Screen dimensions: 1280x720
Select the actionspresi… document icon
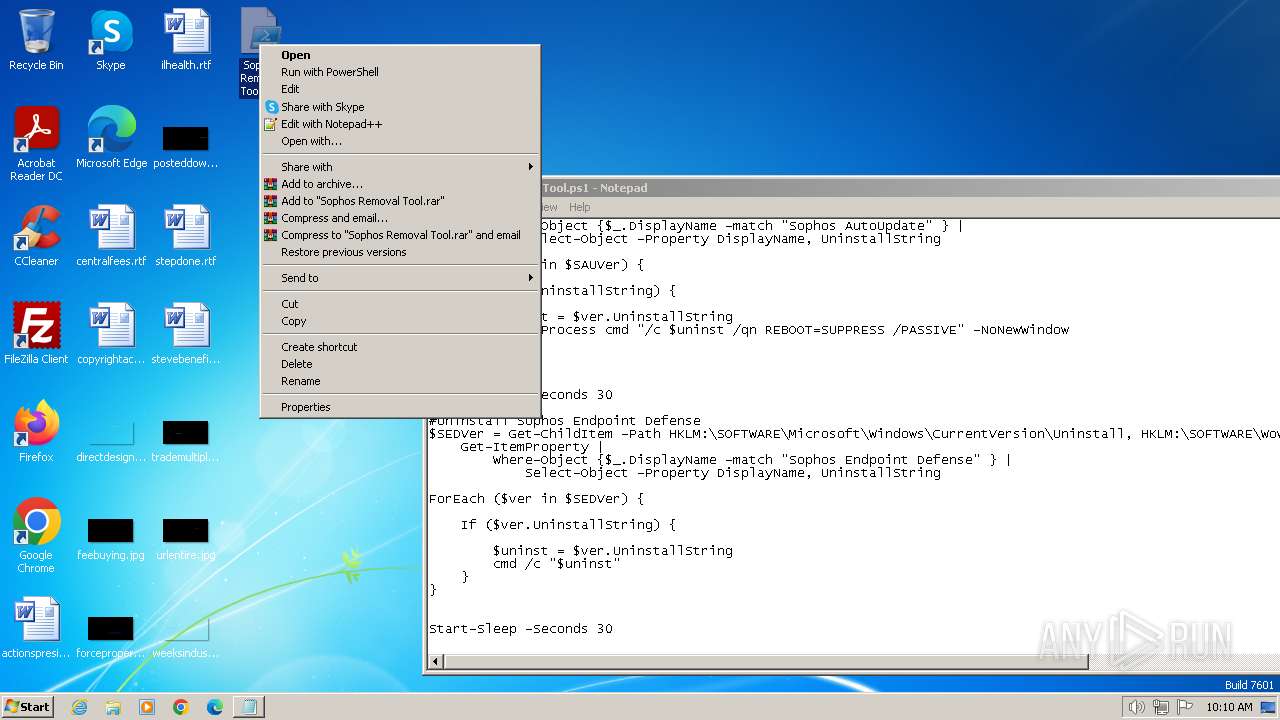(x=36, y=628)
